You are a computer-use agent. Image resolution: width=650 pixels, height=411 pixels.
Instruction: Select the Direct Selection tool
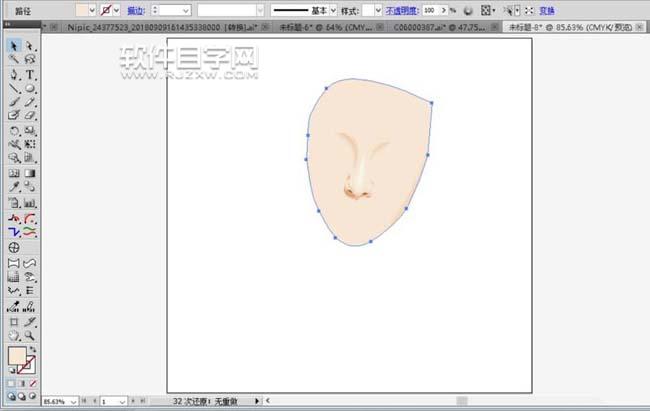coord(30,46)
